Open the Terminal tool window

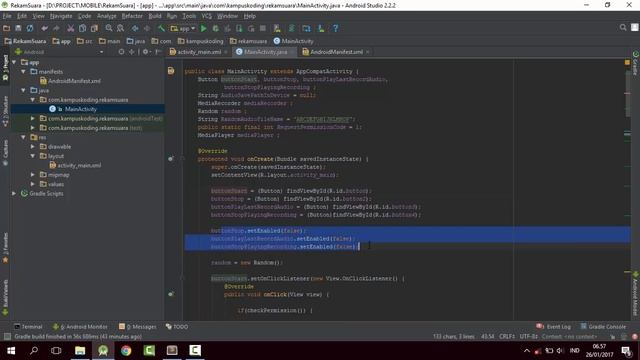pos(28,327)
